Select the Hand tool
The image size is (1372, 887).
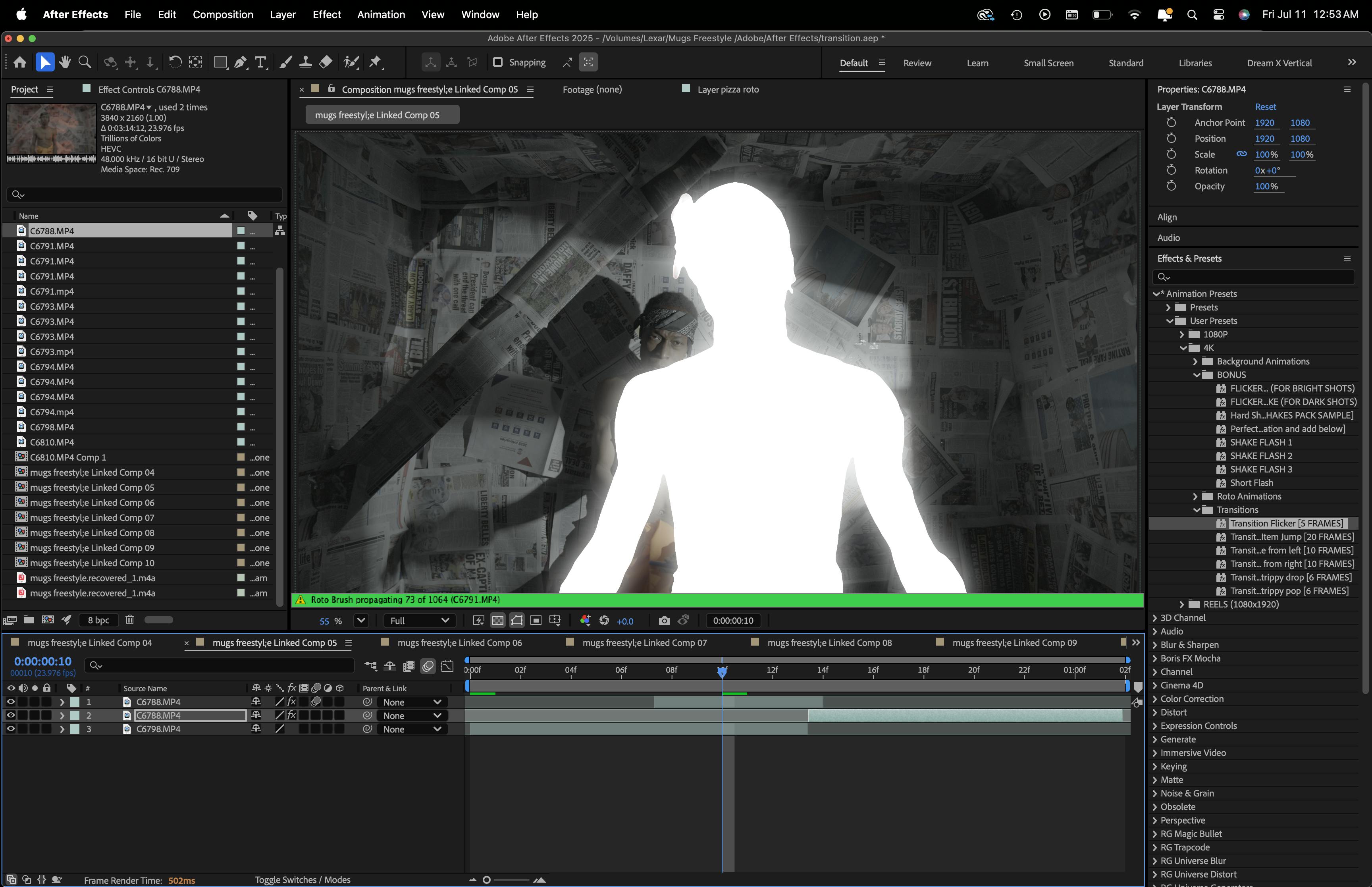pos(64,62)
